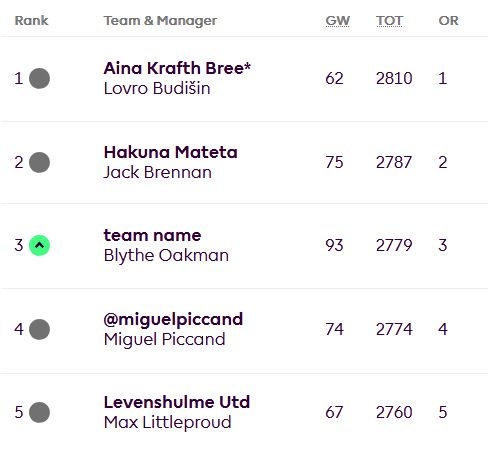Open the Hakuna Mateta team page
488x456 pixels.
(x=170, y=152)
